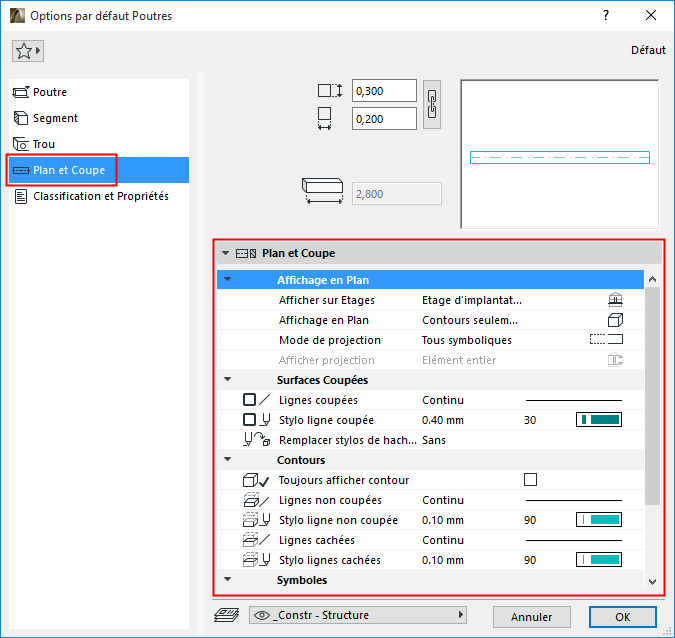Click the Lignes non coupées row icon

256,500
